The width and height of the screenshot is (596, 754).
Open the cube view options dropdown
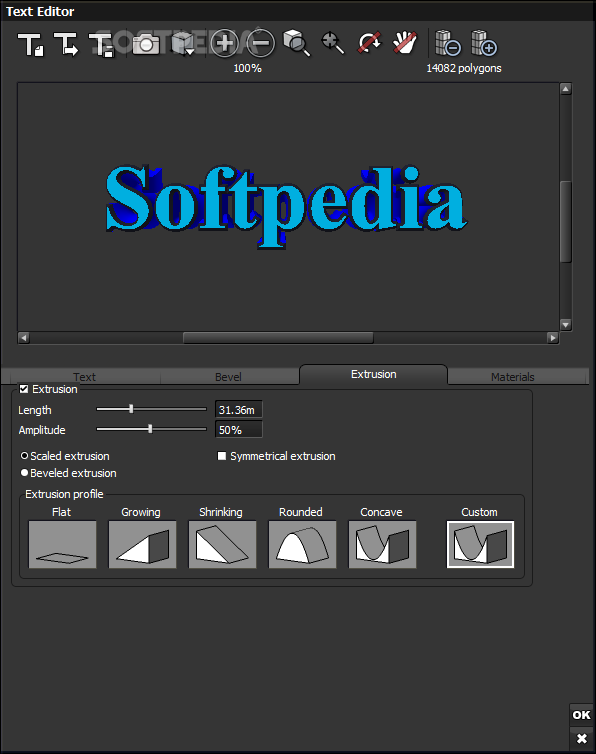coord(183,44)
